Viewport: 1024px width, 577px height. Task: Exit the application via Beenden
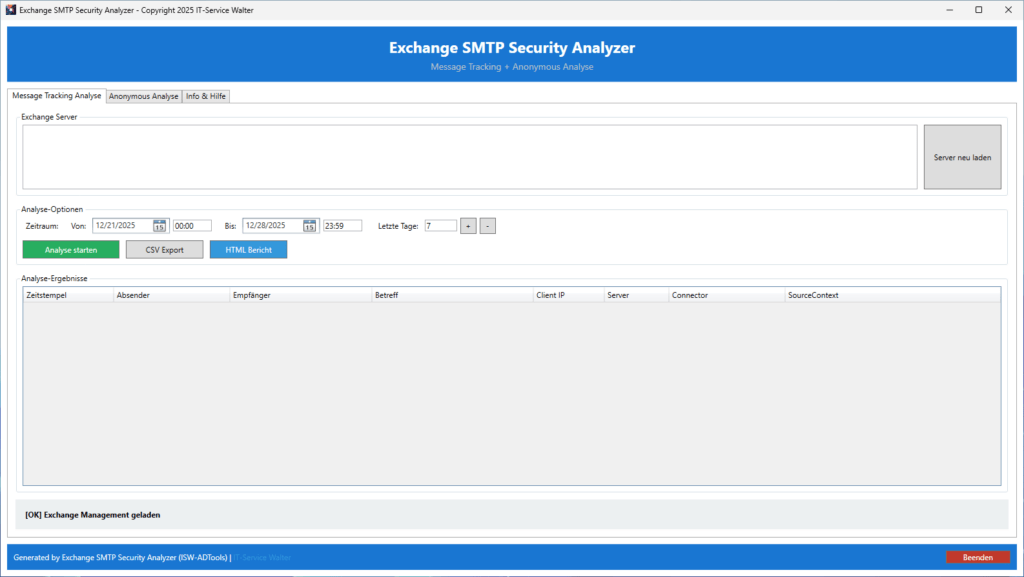click(977, 557)
